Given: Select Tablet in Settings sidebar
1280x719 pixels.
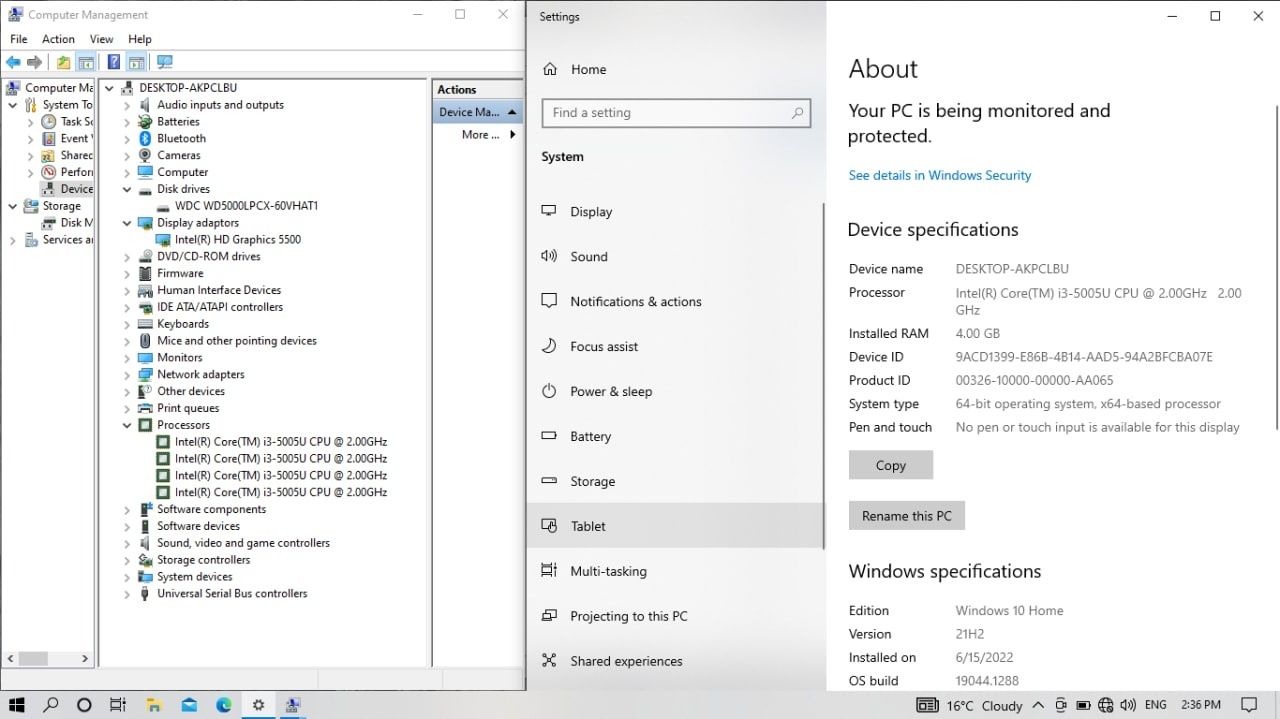Looking at the screenshot, I should pos(676,526).
